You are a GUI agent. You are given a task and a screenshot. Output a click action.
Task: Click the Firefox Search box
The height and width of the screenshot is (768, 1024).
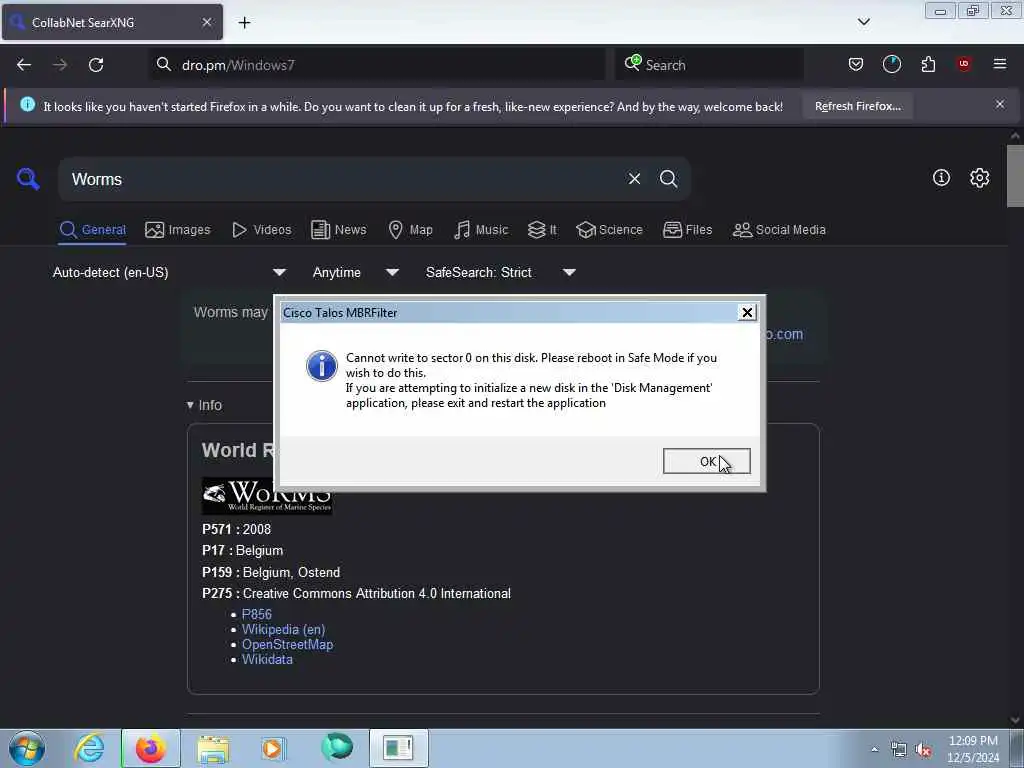[710, 65]
